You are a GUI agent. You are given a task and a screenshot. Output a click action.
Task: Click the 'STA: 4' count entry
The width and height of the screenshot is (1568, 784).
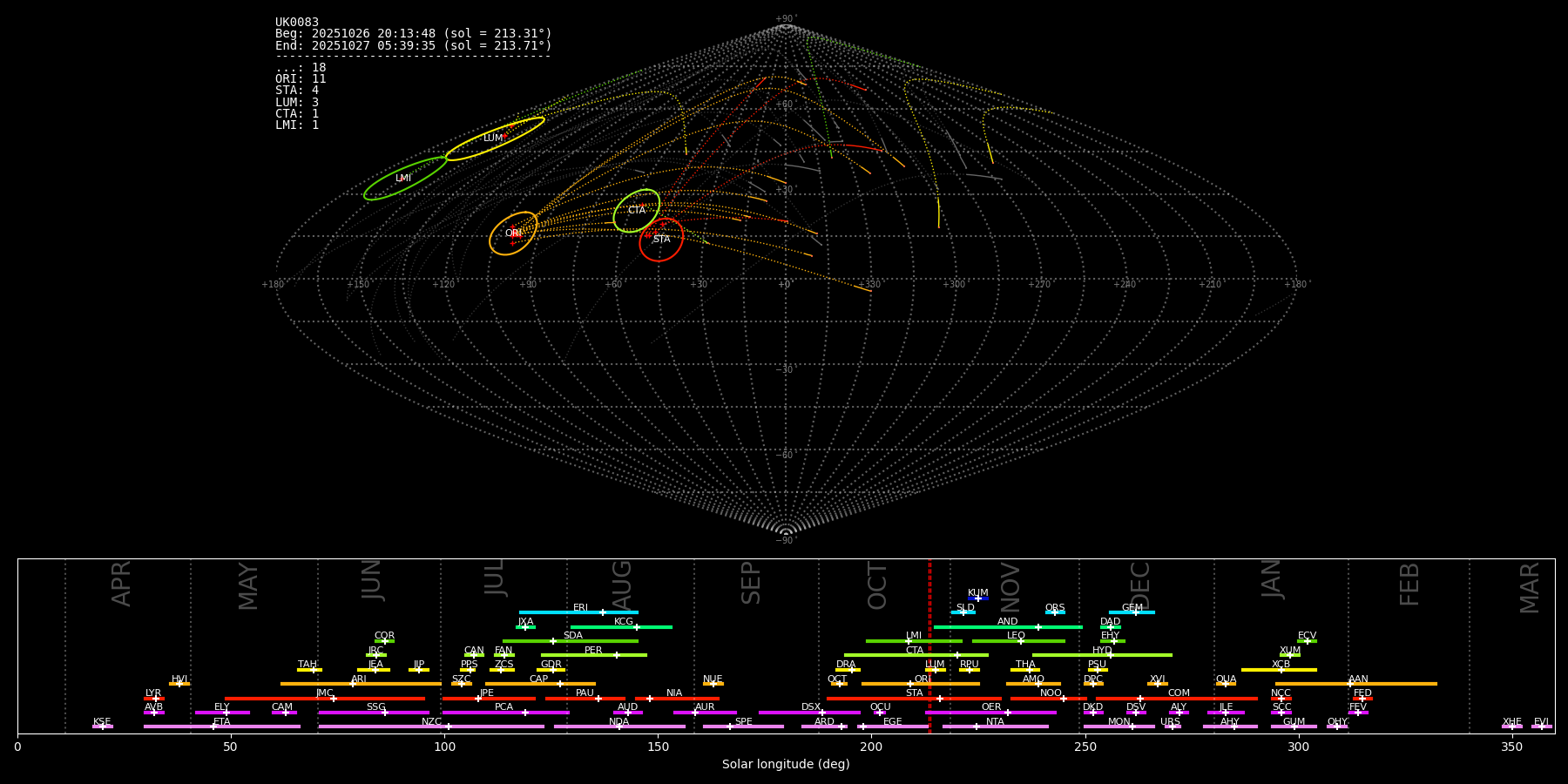tap(297, 91)
